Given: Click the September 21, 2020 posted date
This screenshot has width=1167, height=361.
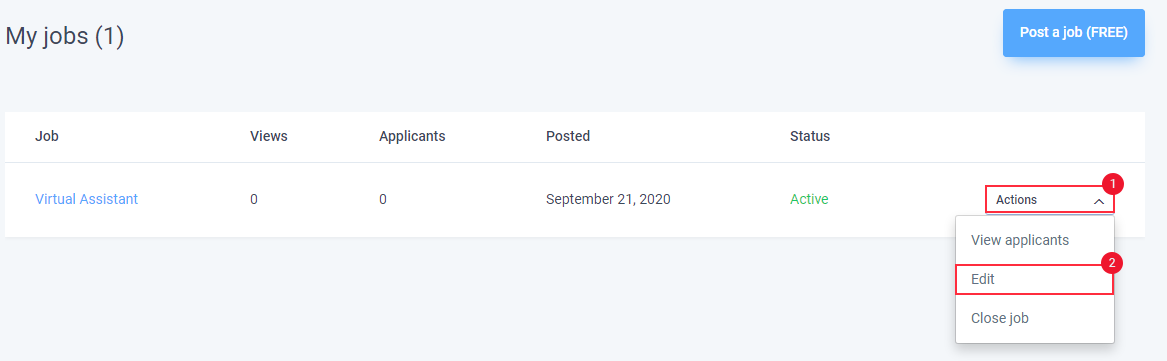Looking at the screenshot, I should click(x=608, y=199).
